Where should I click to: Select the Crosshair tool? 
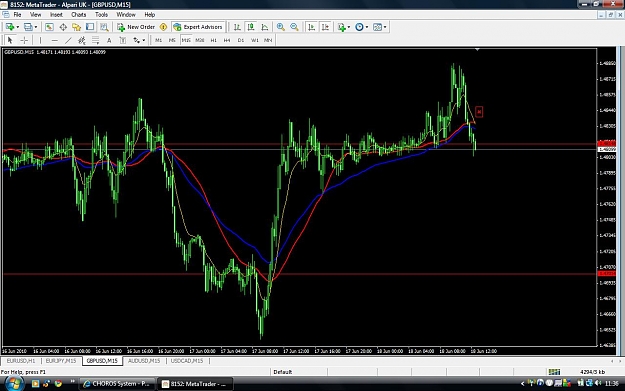[24, 40]
